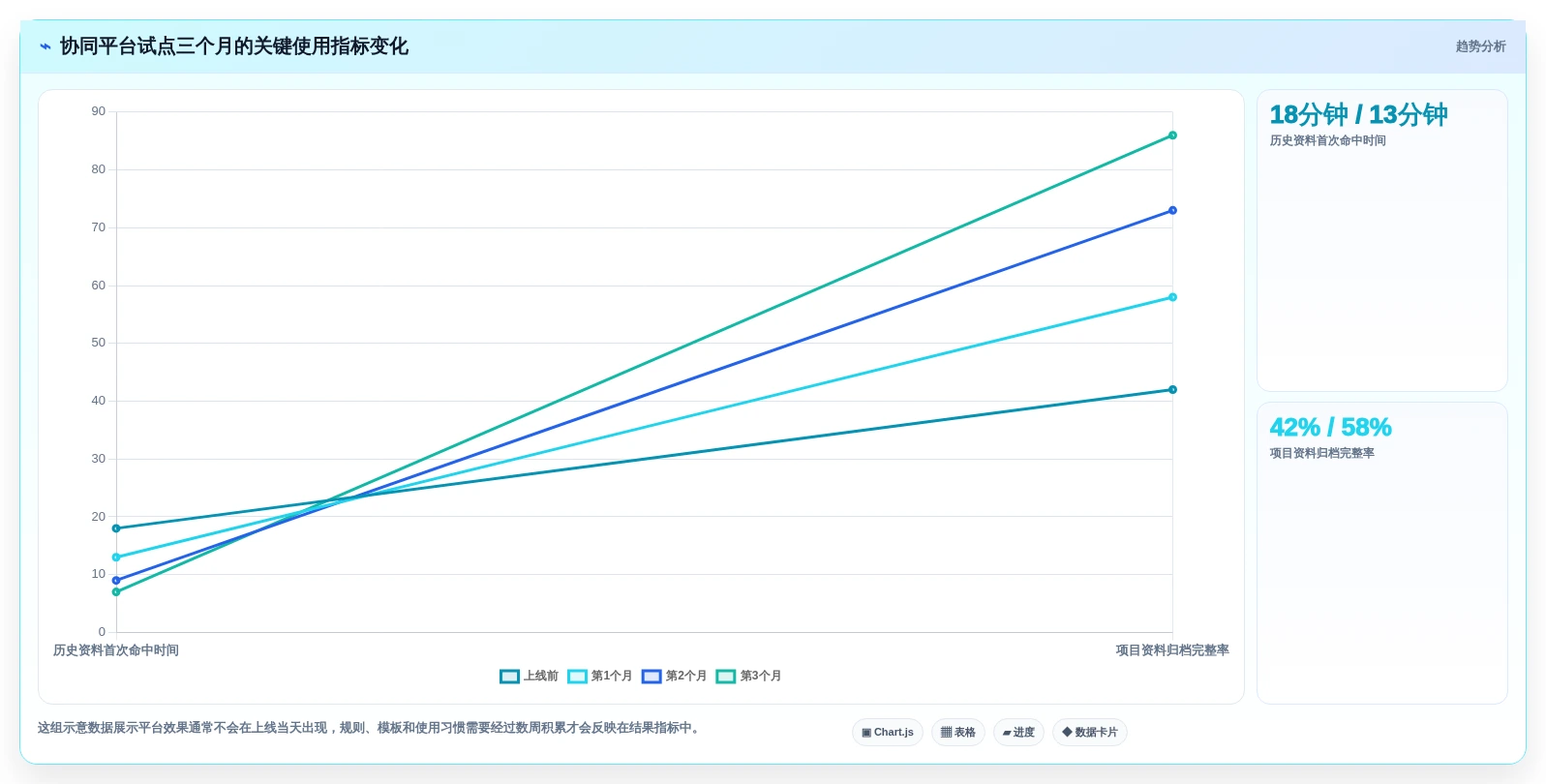Viewport: 1546px width, 784px height.
Task: Click the 上线前 starting data point at 18
Action: [116, 528]
